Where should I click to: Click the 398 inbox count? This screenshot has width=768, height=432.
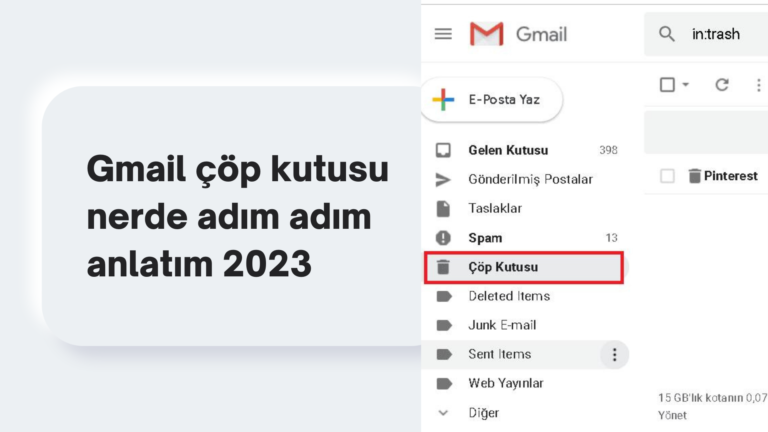(608, 150)
